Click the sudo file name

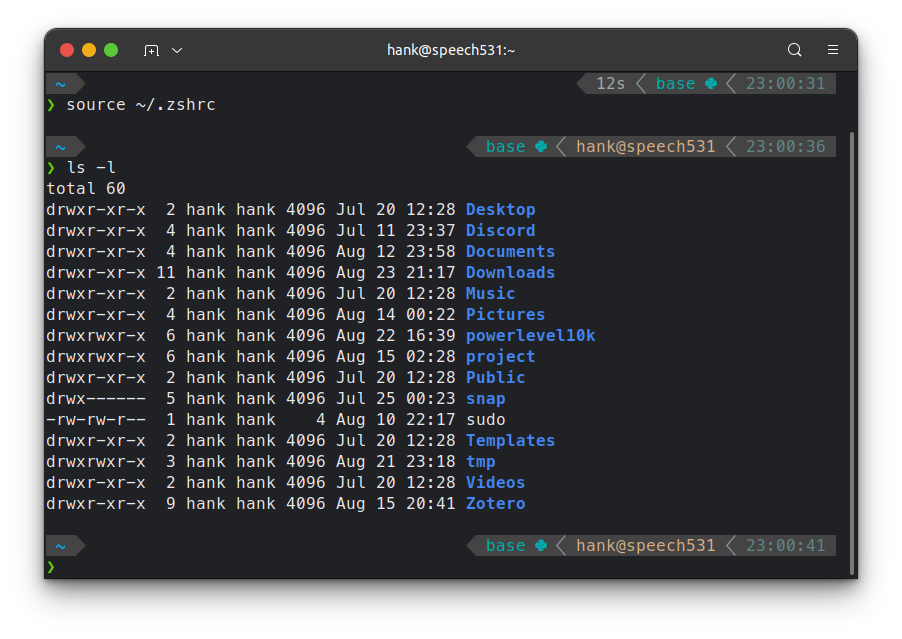click(485, 420)
